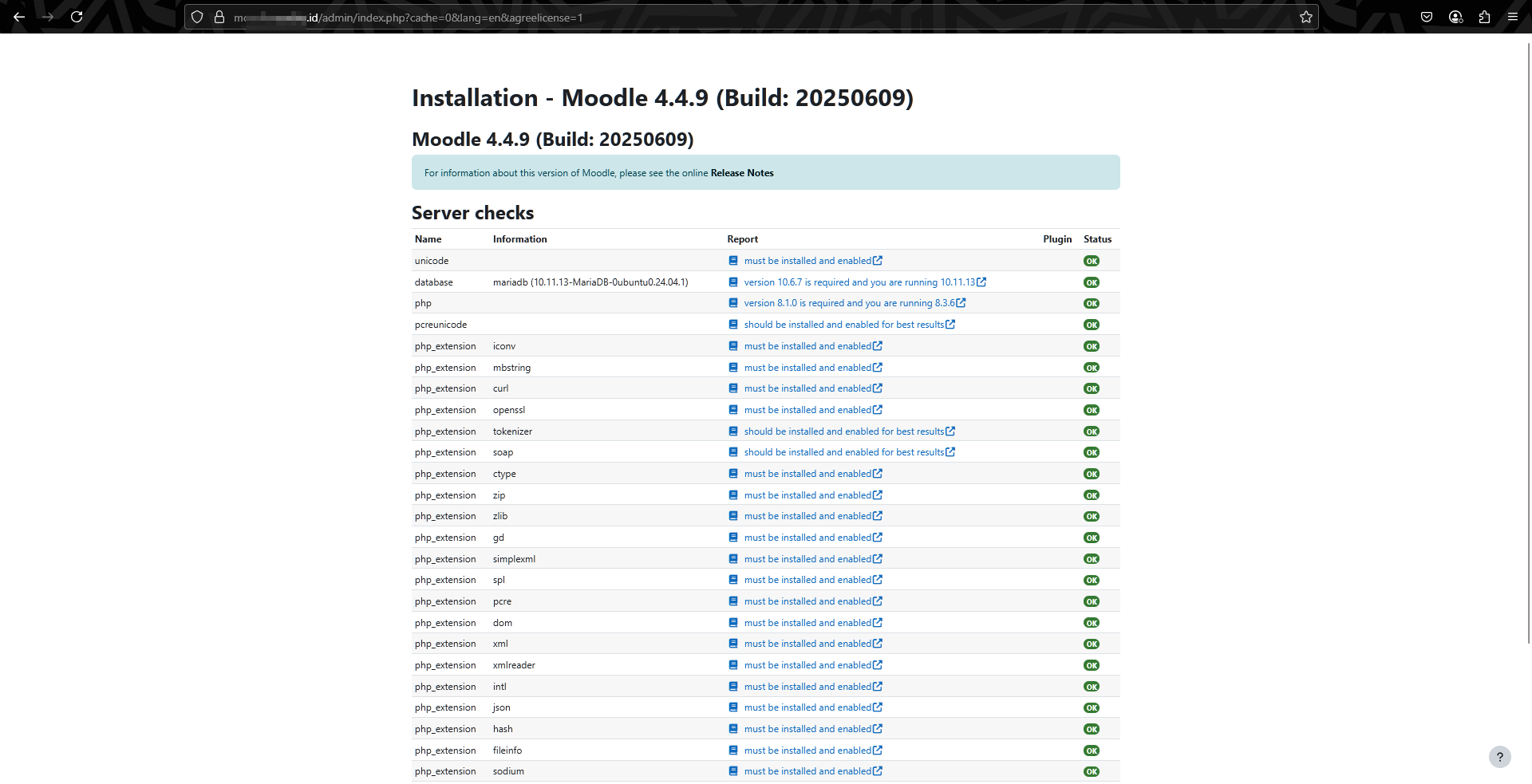Bookmark this page using the star icon
This screenshot has height=784, width=1532.
click(x=1306, y=17)
